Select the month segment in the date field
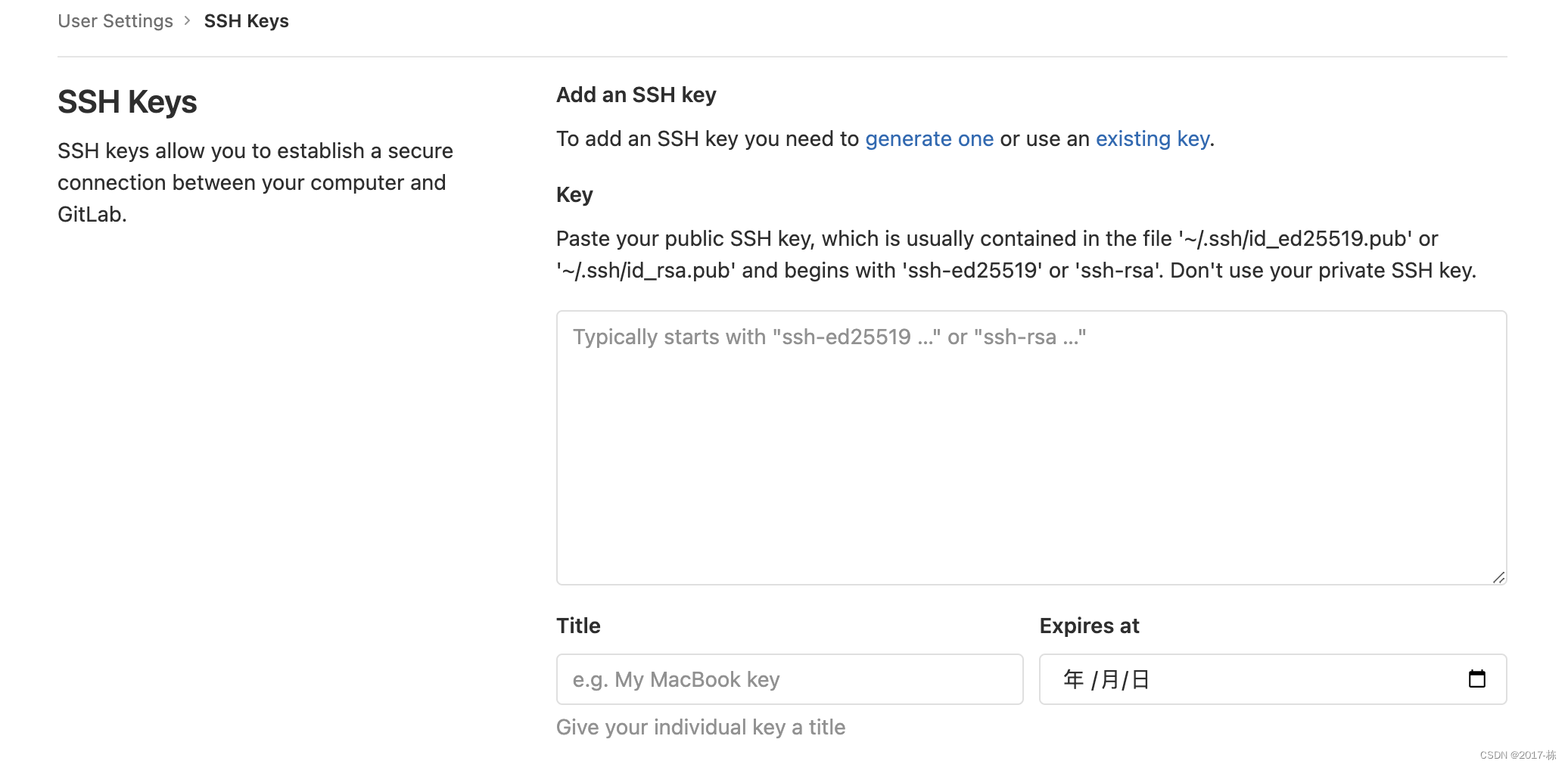The image size is (1568, 767). click(x=1109, y=679)
